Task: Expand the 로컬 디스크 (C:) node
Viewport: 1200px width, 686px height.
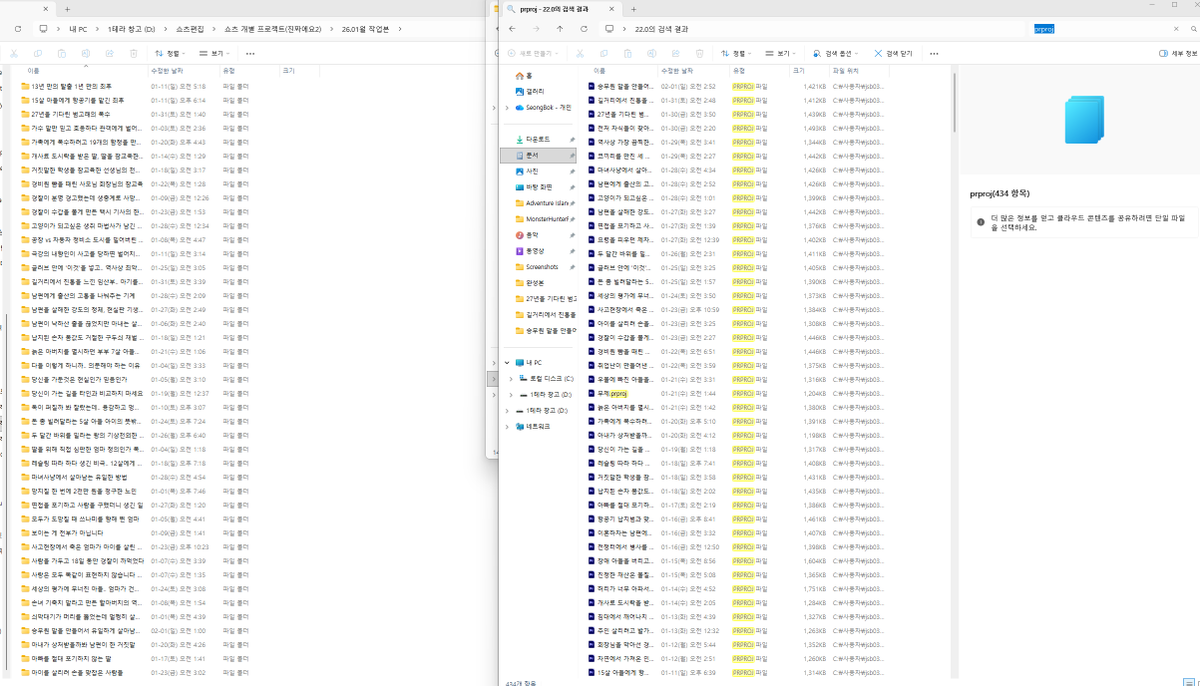Action: 511,379
